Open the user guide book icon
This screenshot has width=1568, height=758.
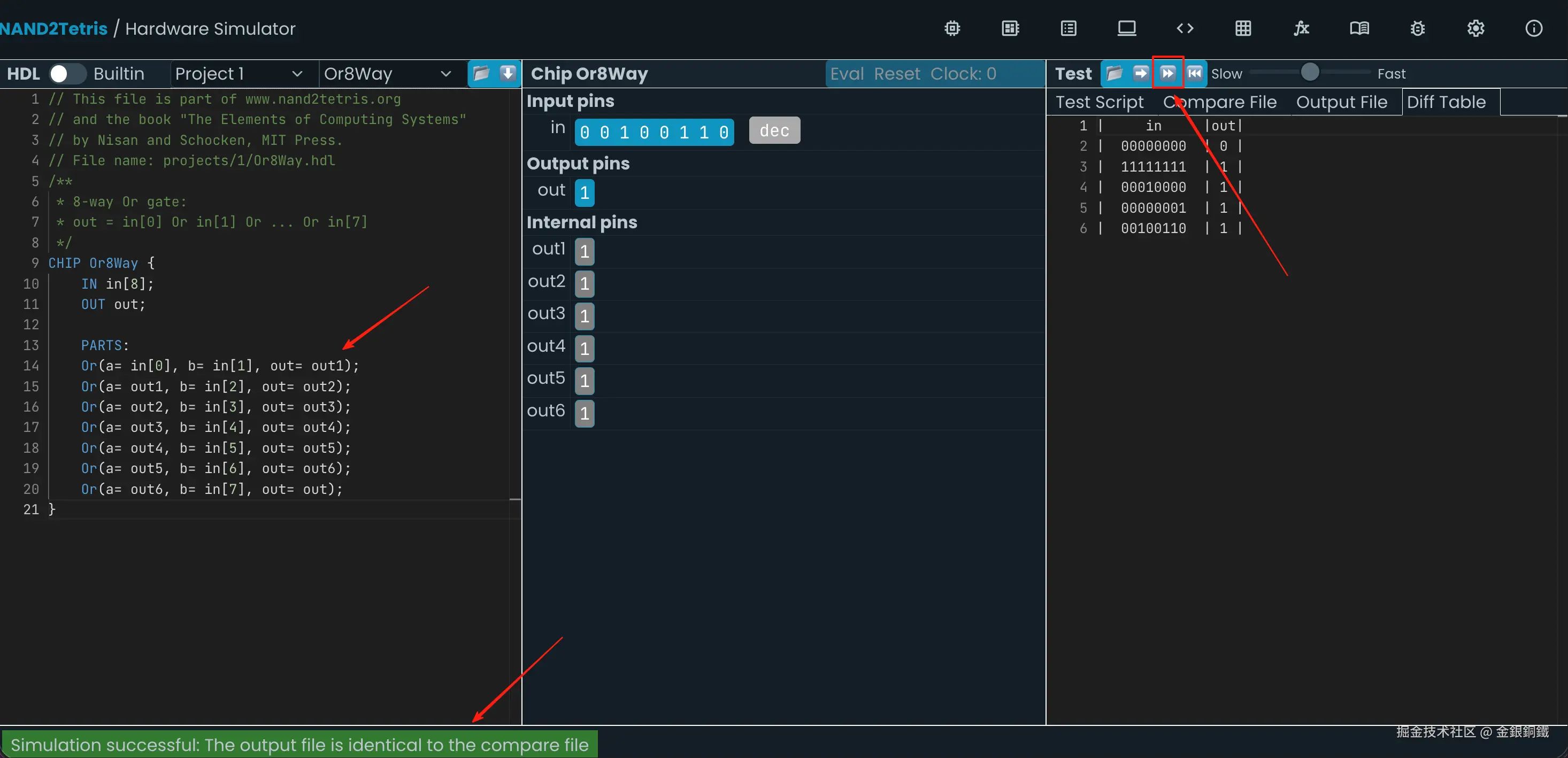click(x=1359, y=28)
